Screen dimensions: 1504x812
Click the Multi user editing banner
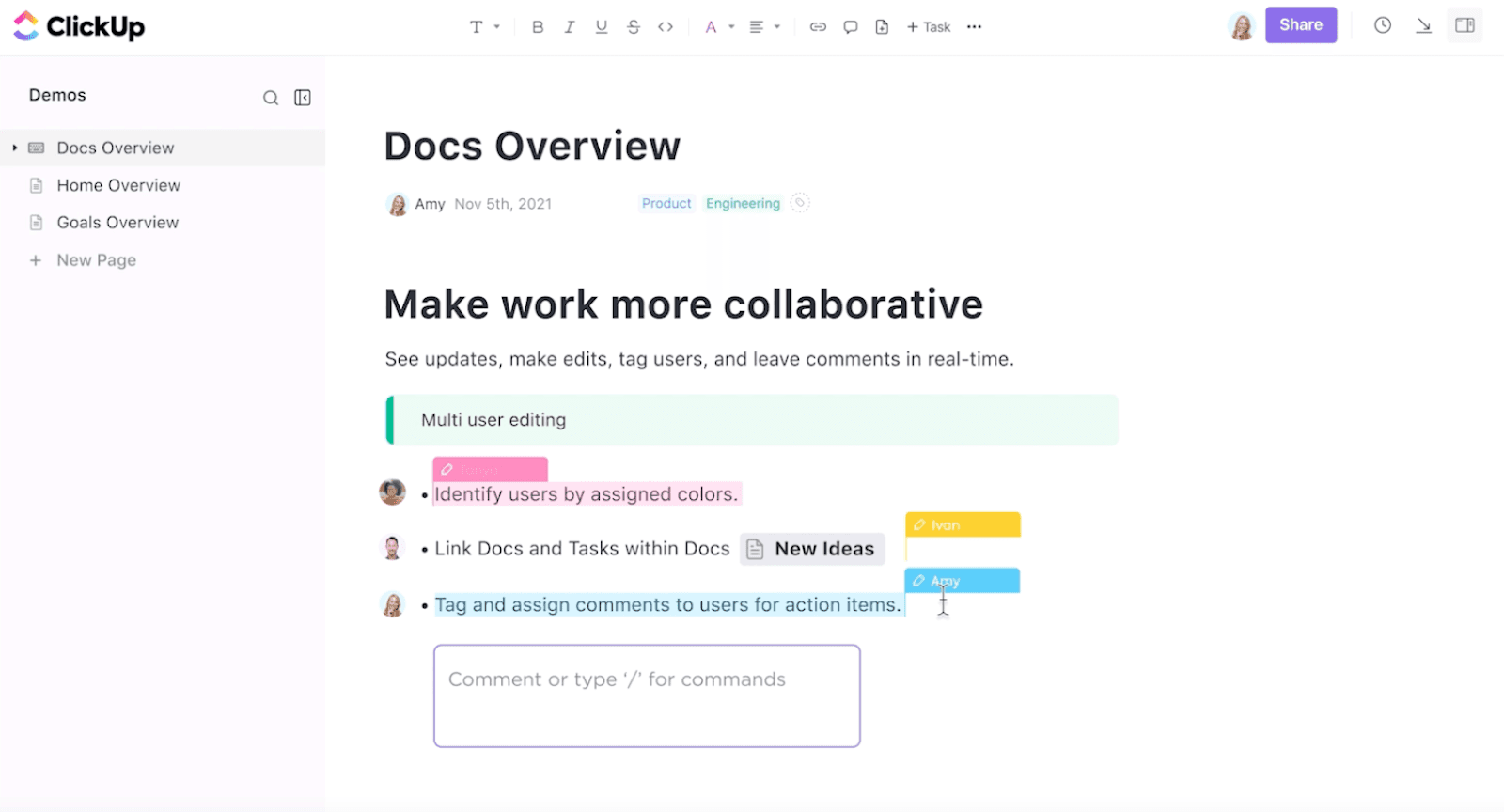752,420
